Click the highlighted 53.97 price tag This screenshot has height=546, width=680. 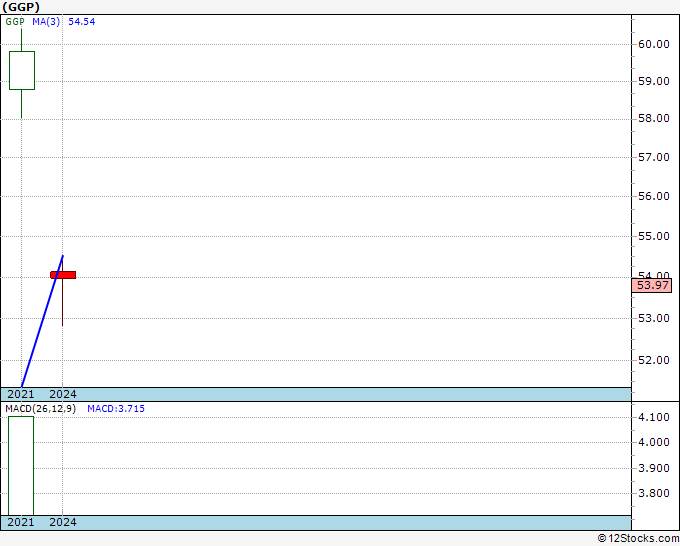tap(652, 285)
